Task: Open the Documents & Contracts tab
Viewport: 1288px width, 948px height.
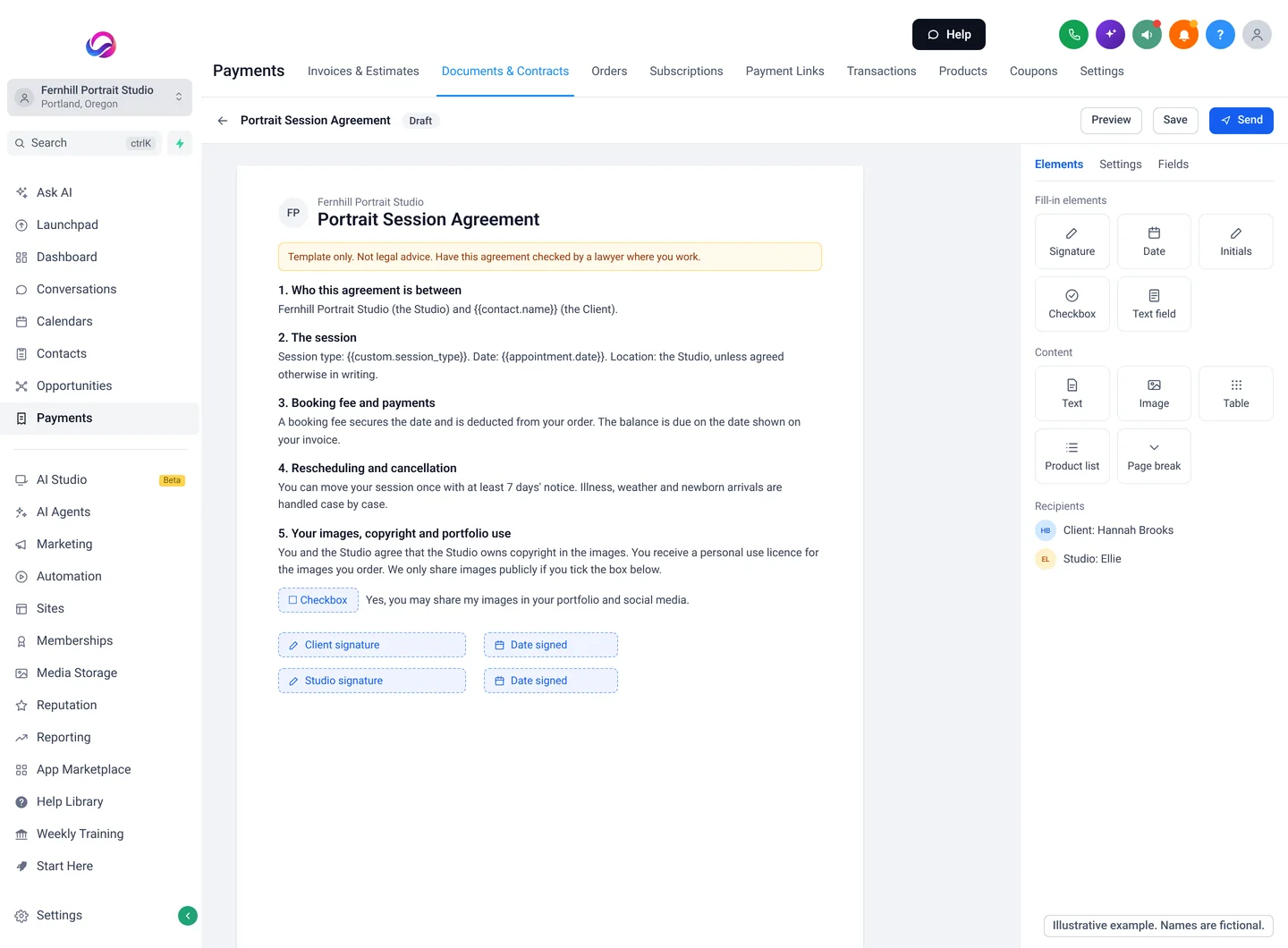Action: tap(505, 72)
